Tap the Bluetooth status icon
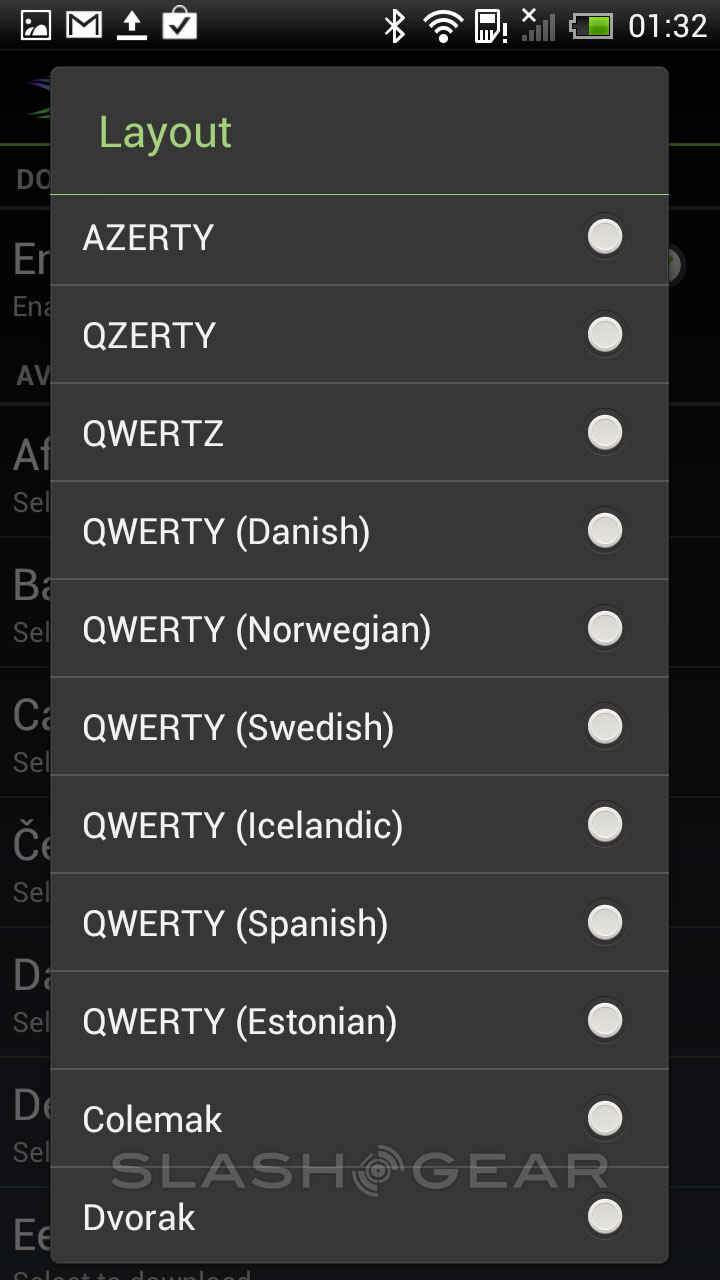Screen dimensions: 720x1280 click(395, 26)
